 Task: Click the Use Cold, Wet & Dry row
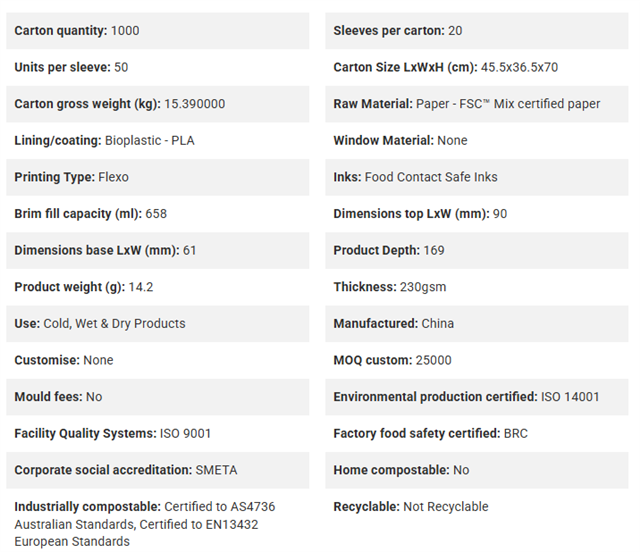[158, 324]
